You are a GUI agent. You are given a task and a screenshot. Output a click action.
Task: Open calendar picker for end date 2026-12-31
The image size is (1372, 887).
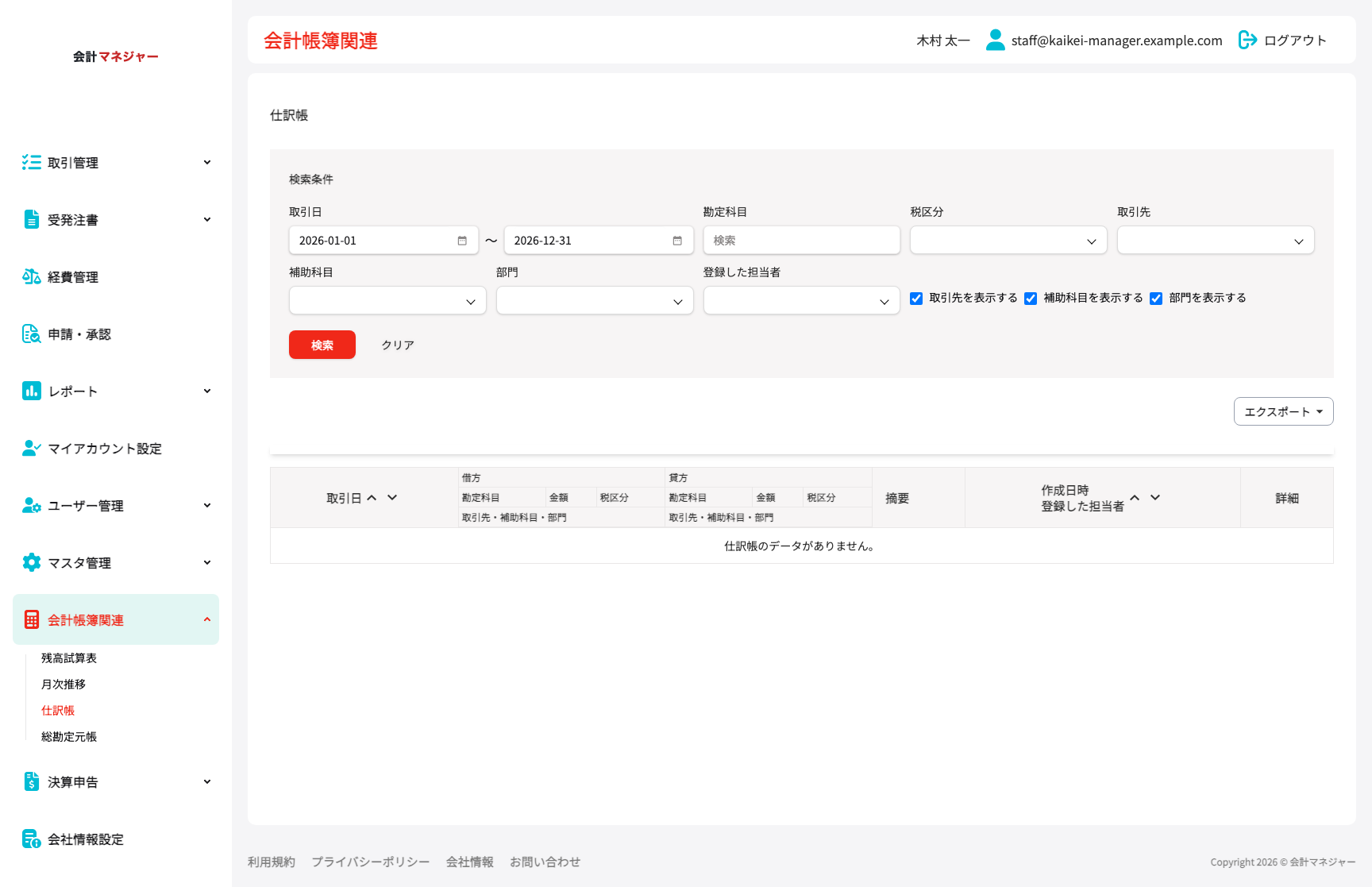[x=677, y=241]
